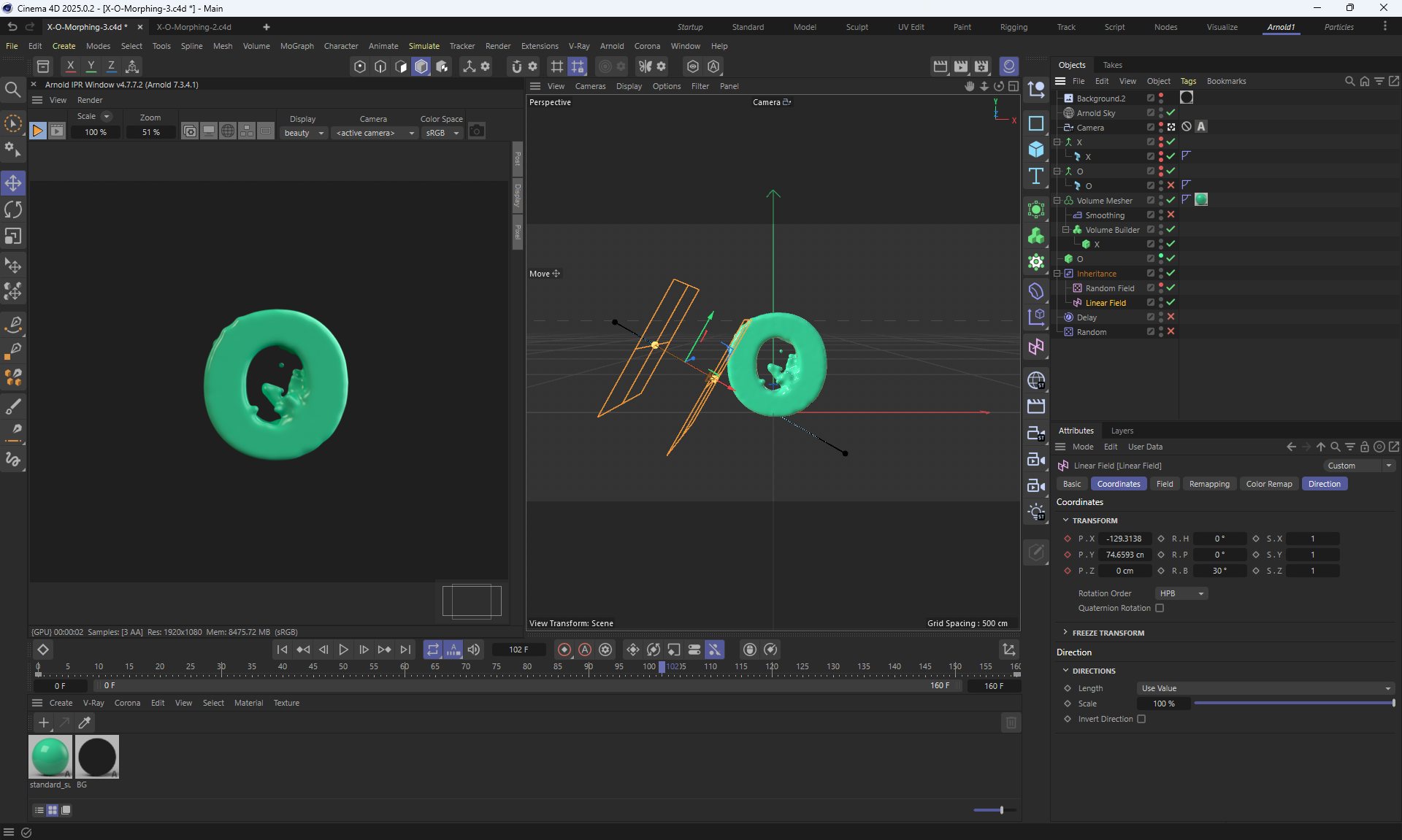Screen dimensions: 1402x840
Task: Select the BG material thumbnail
Action: click(x=97, y=757)
